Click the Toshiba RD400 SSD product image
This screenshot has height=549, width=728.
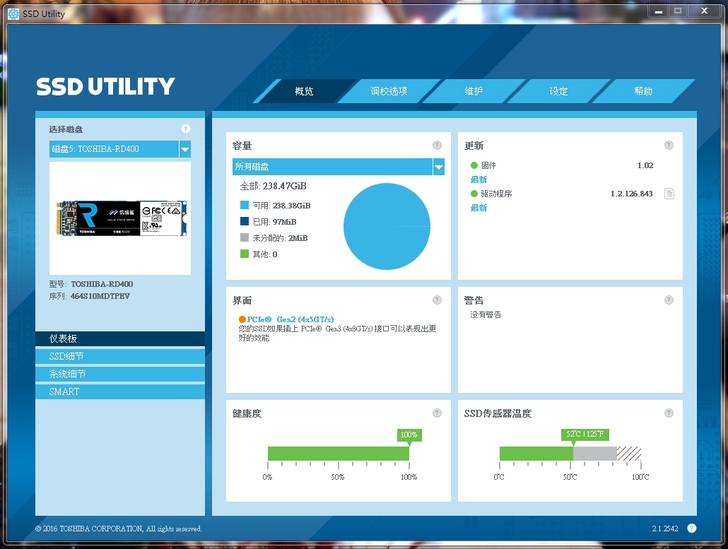pos(122,218)
